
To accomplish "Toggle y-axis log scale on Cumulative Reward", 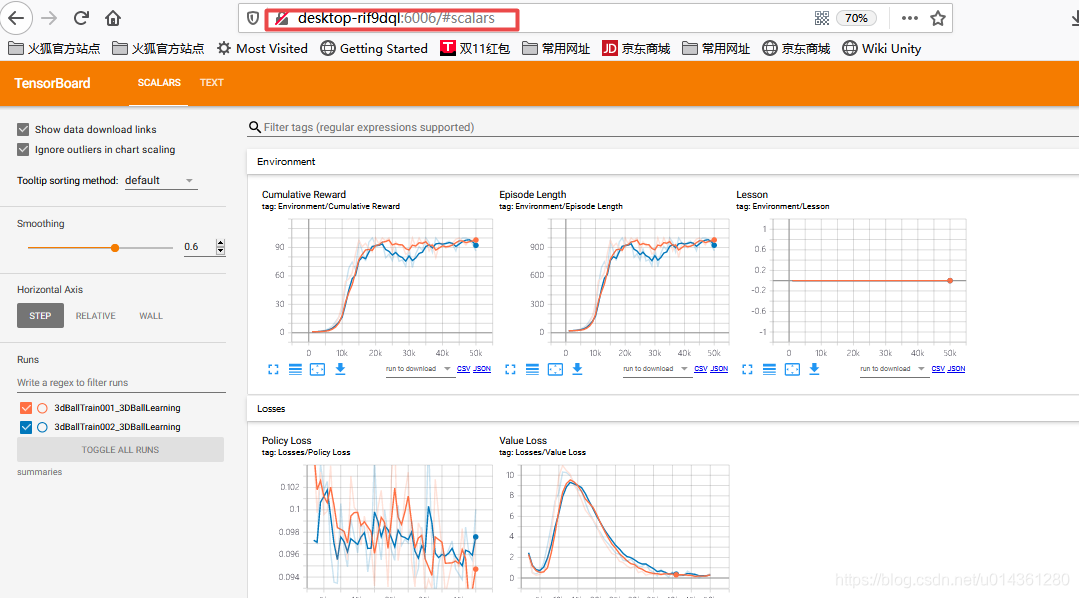I will pos(295,370).
